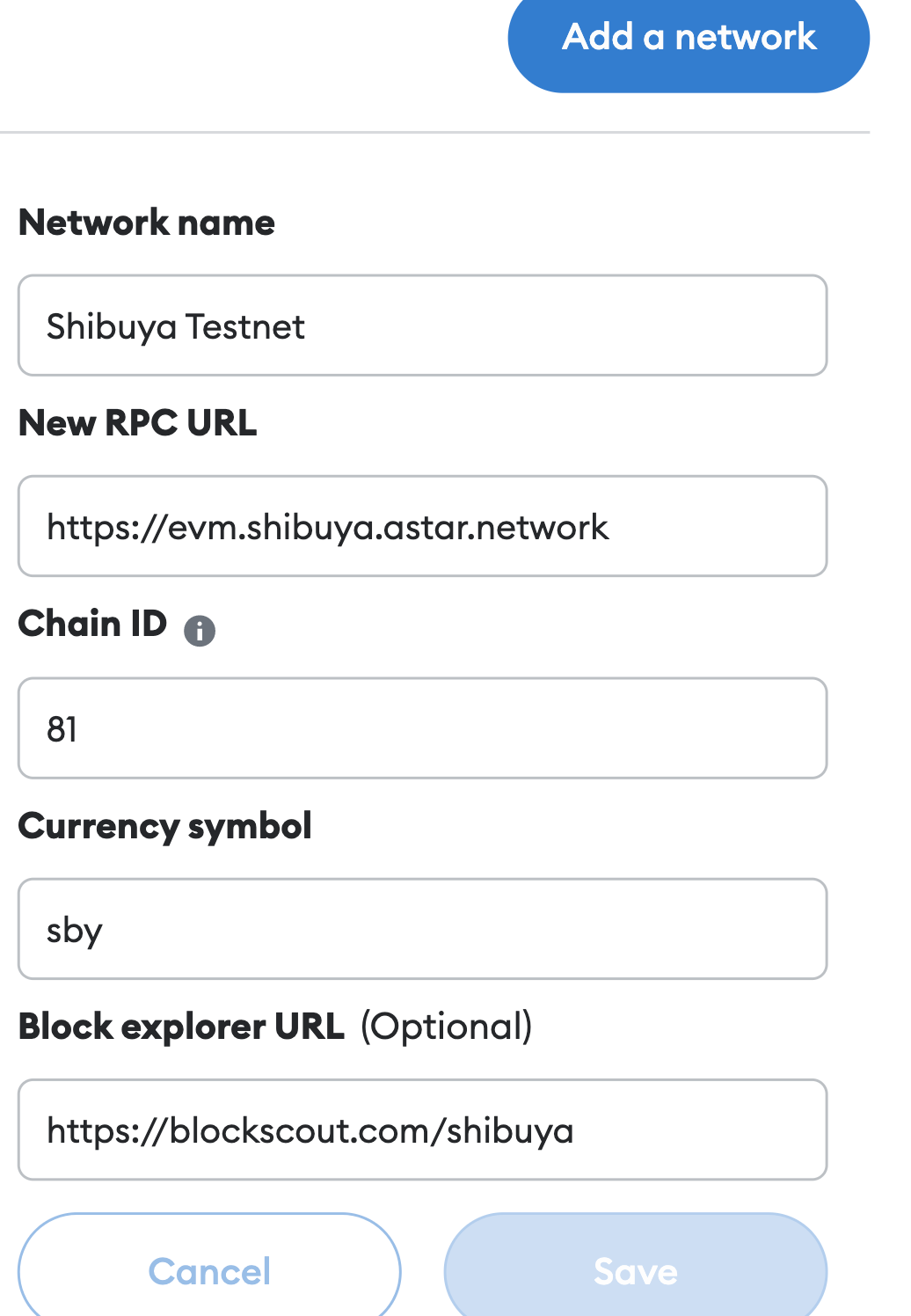Click the Network name label
This screenshot has height=1316, width=911.
tap(147, 223)
